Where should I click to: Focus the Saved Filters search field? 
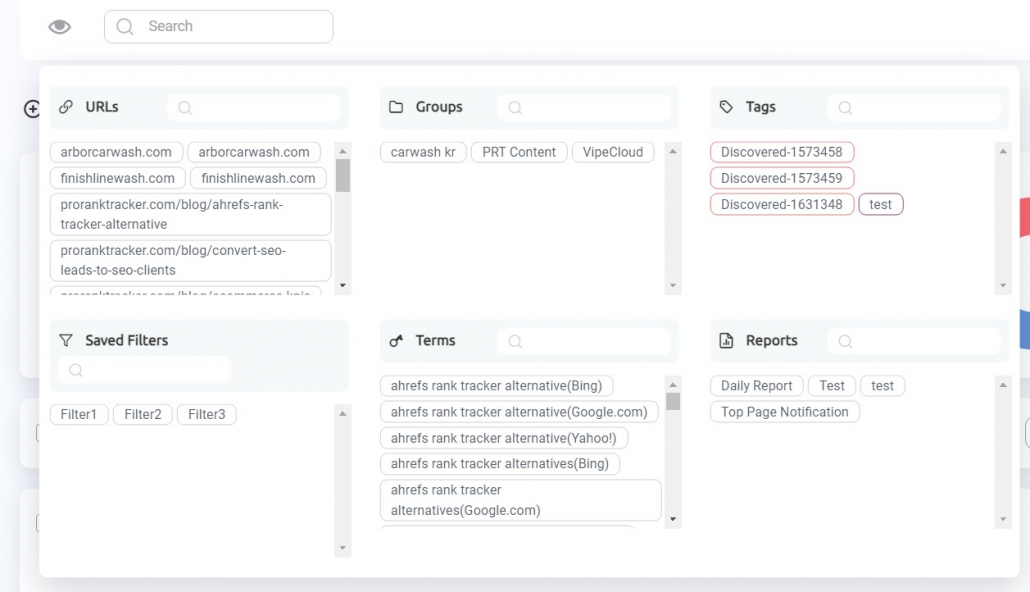pyautogui.click(x=145, y=370)
